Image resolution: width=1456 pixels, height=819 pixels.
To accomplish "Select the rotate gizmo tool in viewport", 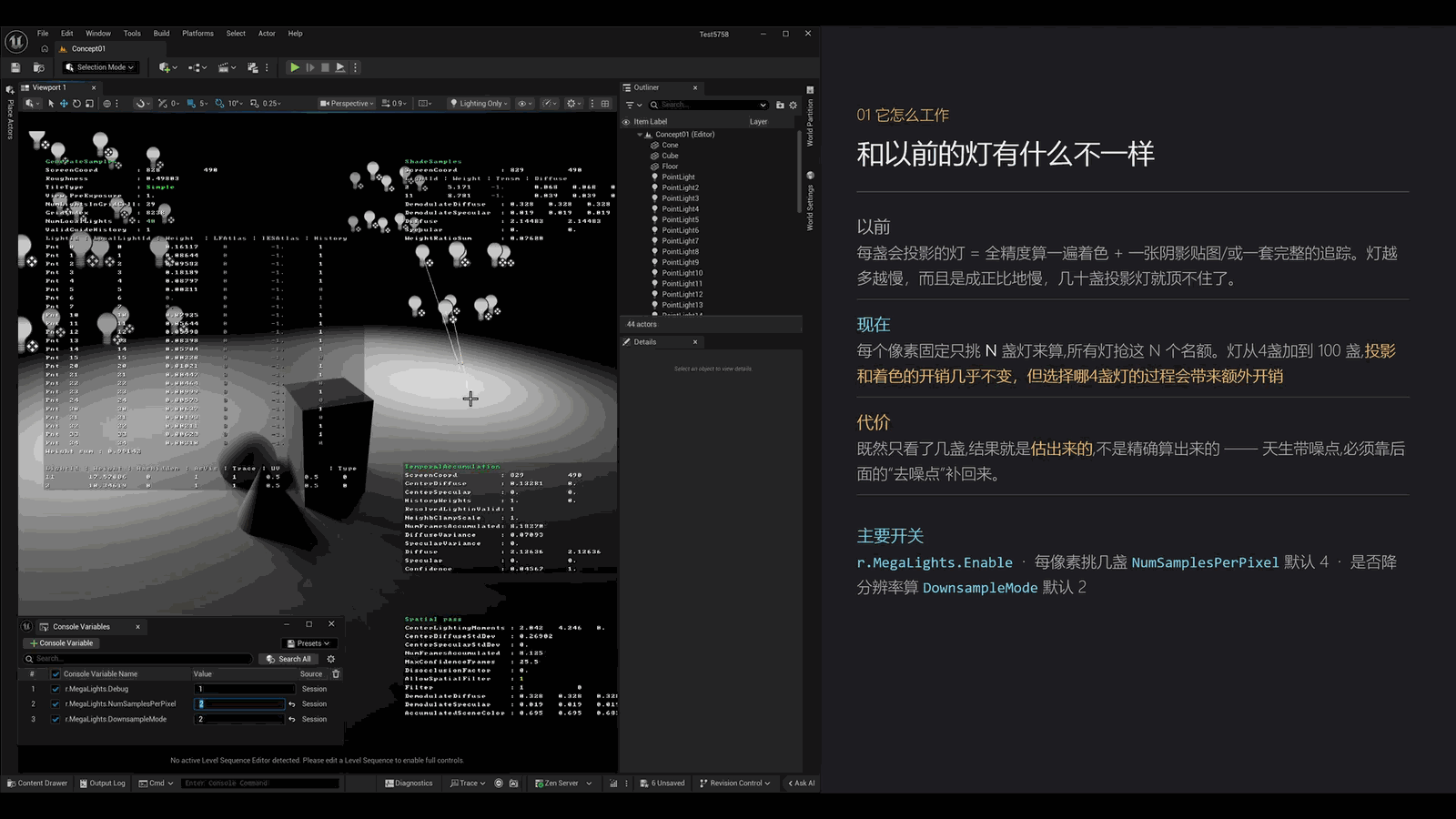I will 76,104.
